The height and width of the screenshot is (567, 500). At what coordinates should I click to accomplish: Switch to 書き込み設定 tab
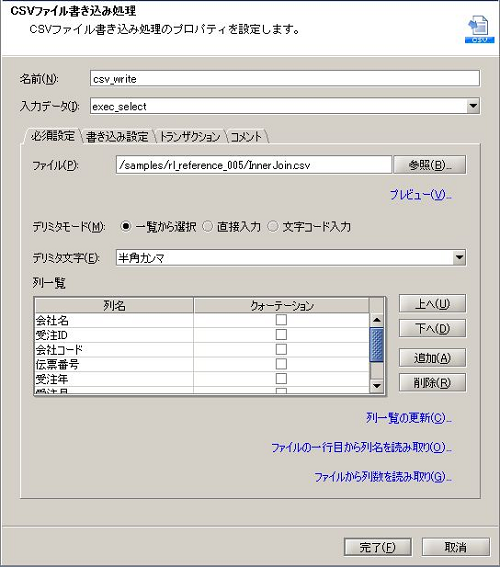tap(117, 137)
